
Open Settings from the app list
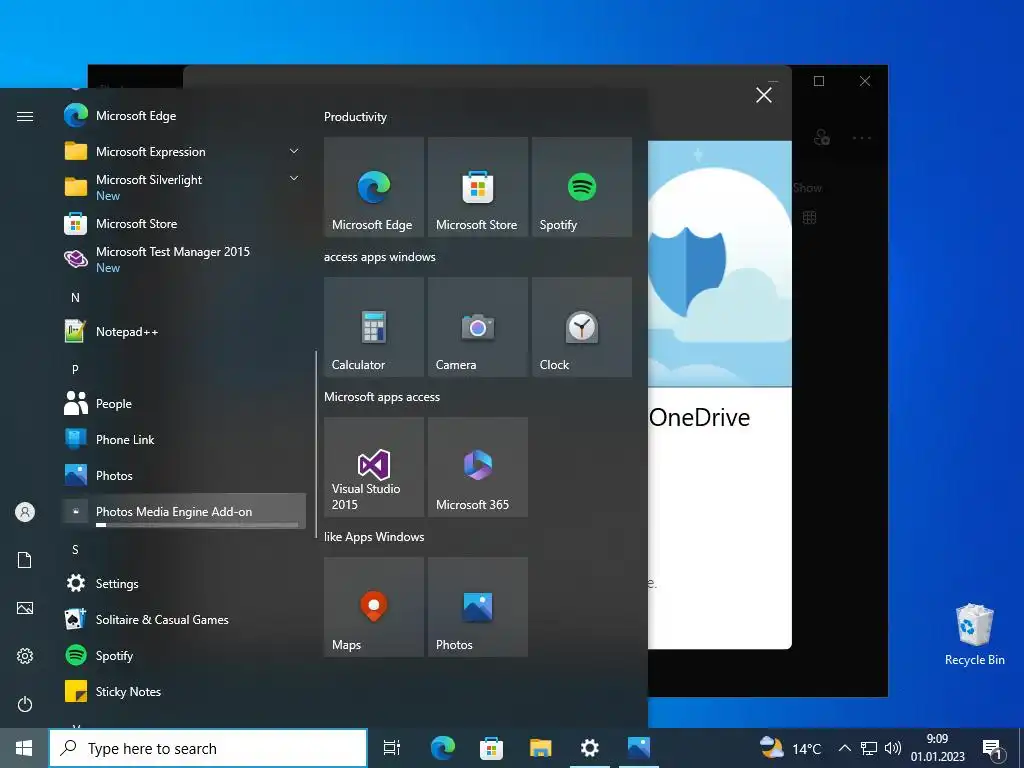click(183, 583)
